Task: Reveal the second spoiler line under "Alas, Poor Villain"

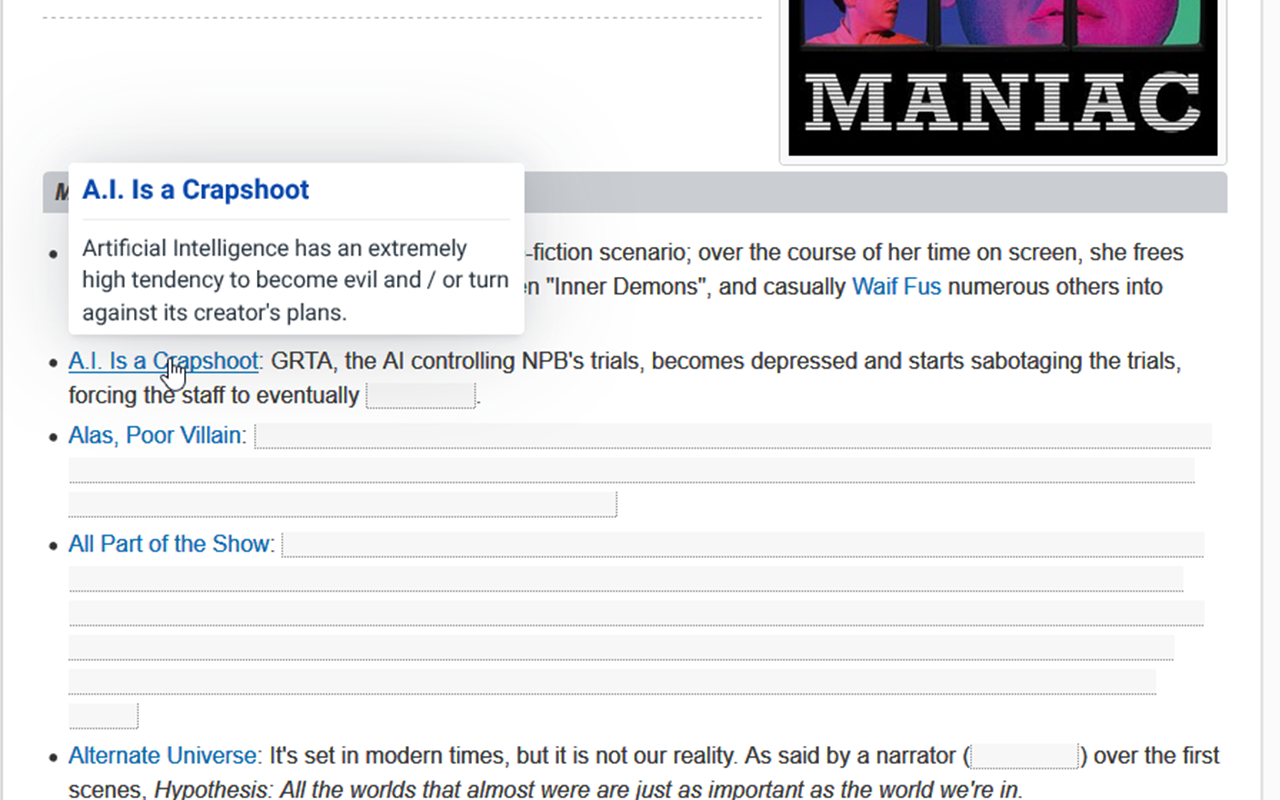Action: [630, 469]
